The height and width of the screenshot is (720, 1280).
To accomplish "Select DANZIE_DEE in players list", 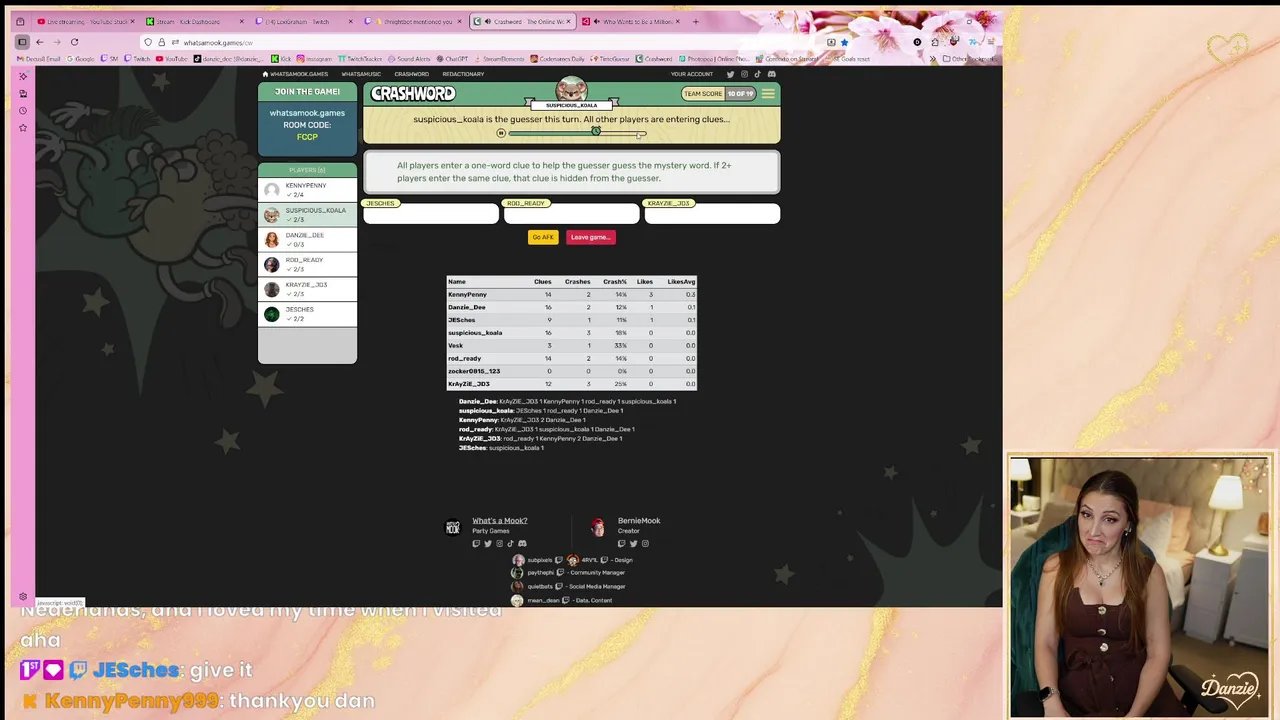I will point(307,240).
